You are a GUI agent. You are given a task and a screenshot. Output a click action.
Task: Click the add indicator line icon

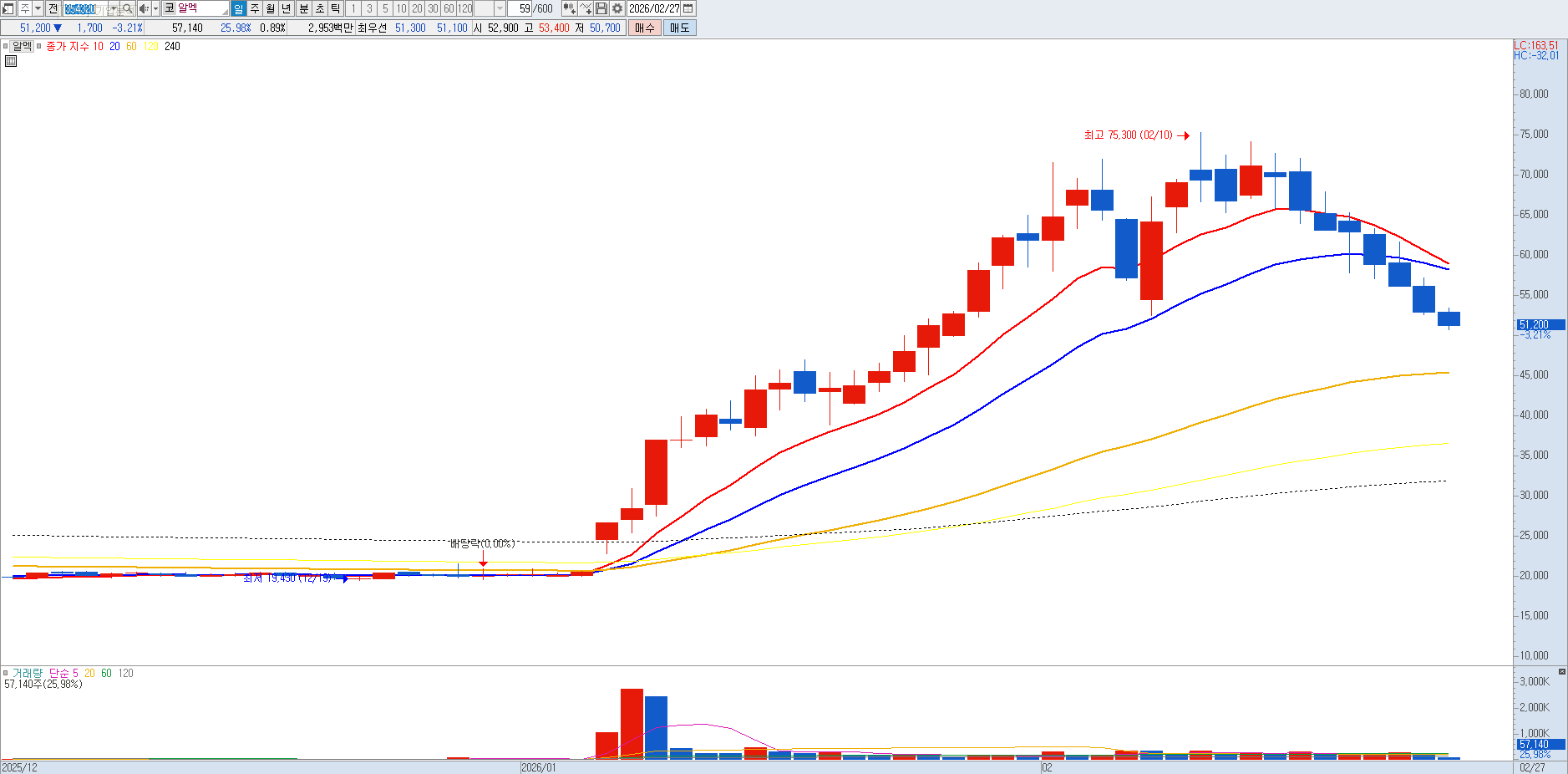586,8
